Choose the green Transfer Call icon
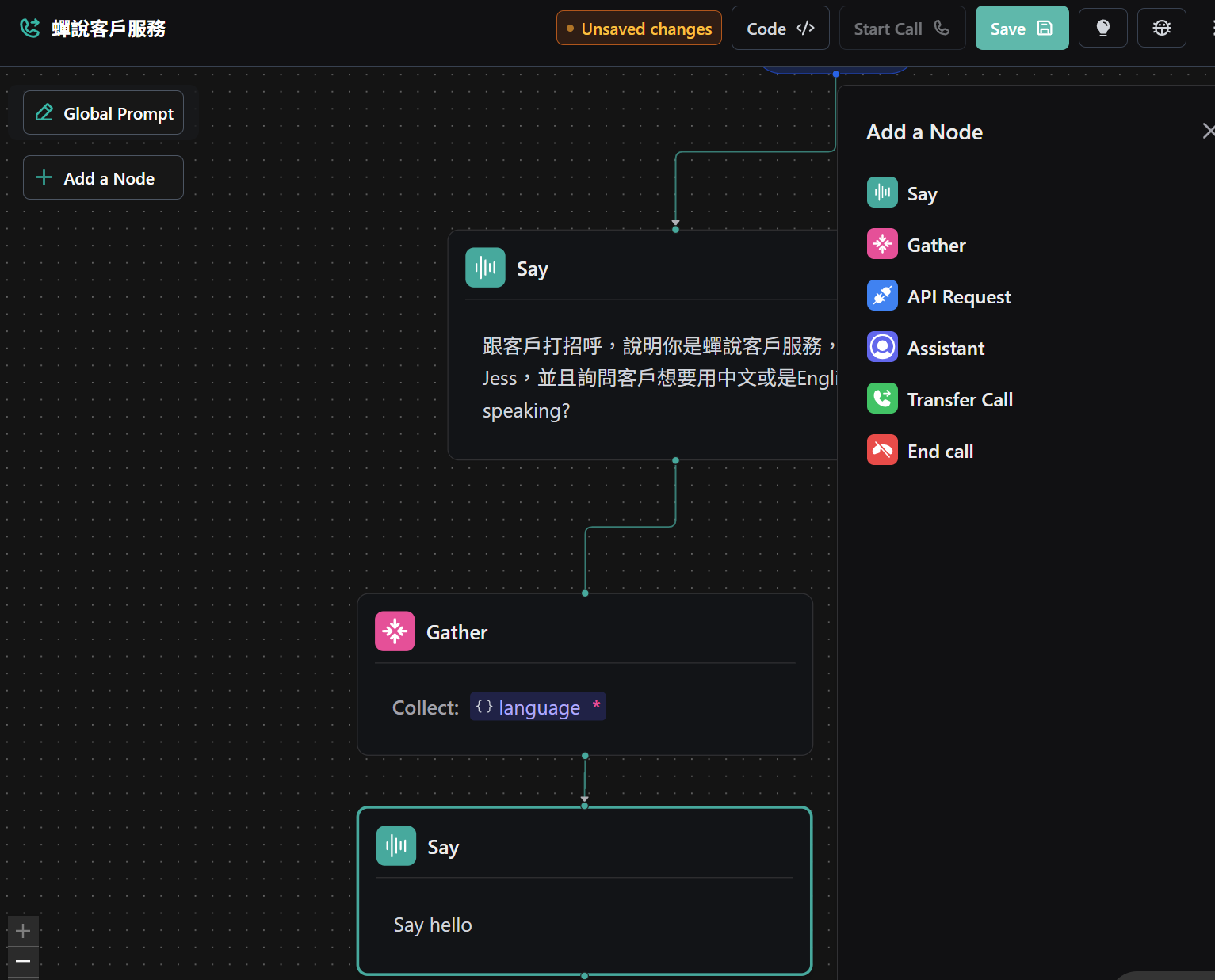The width and height of the screenshot is (1215, 980). [882, 398]
